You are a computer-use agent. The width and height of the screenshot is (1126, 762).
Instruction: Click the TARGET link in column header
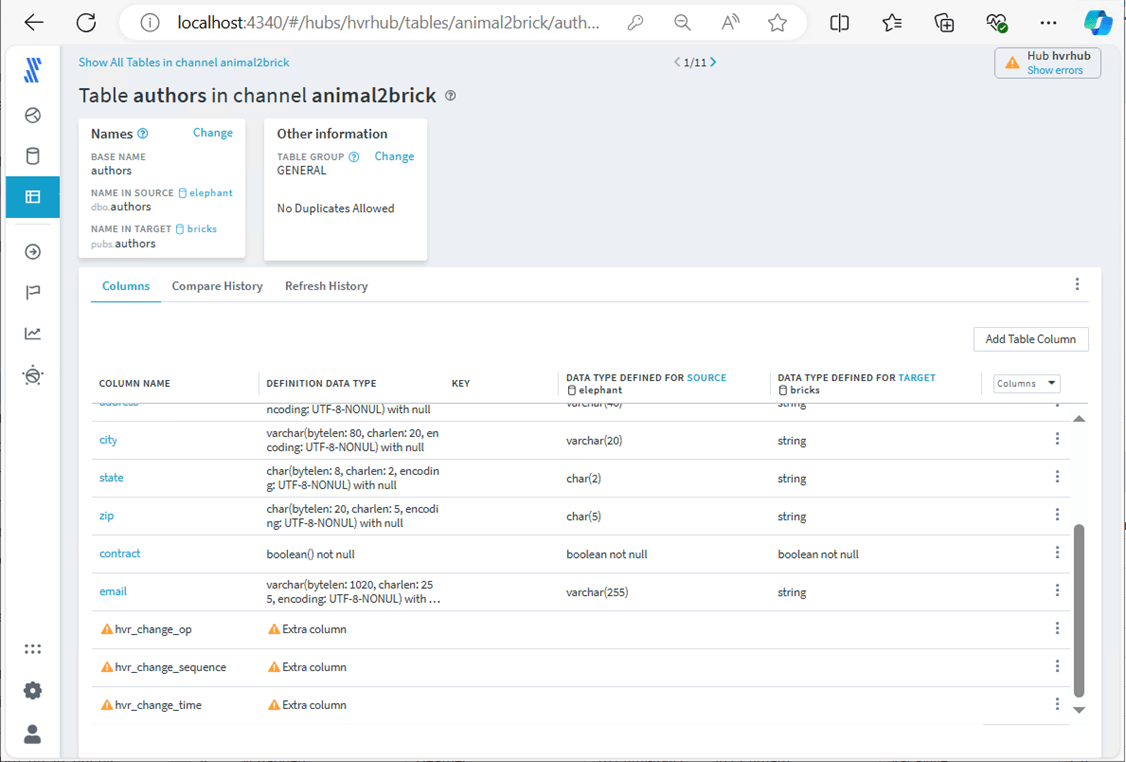click(917, 378)
